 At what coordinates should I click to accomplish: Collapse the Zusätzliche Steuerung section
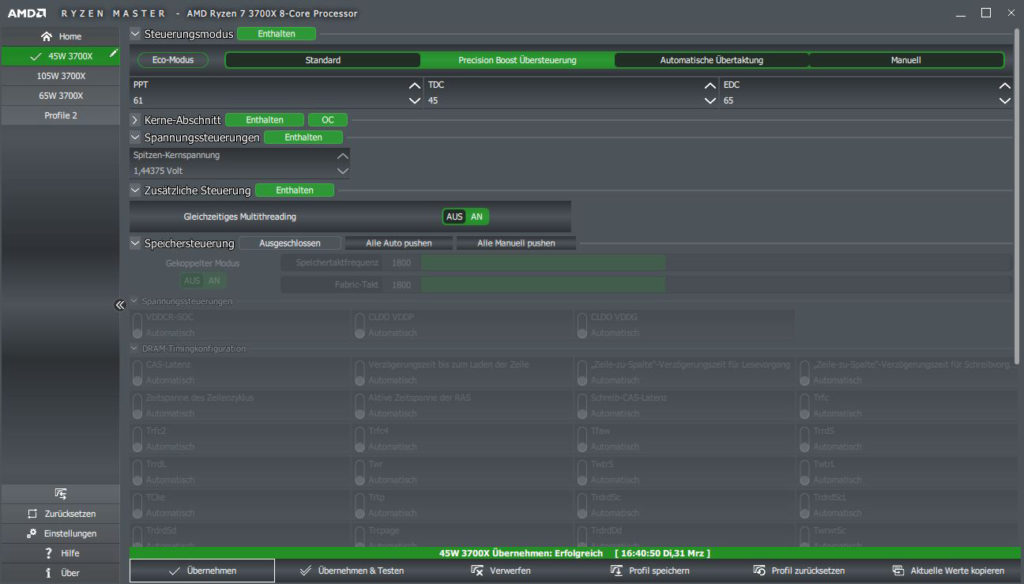coord(136,190)
